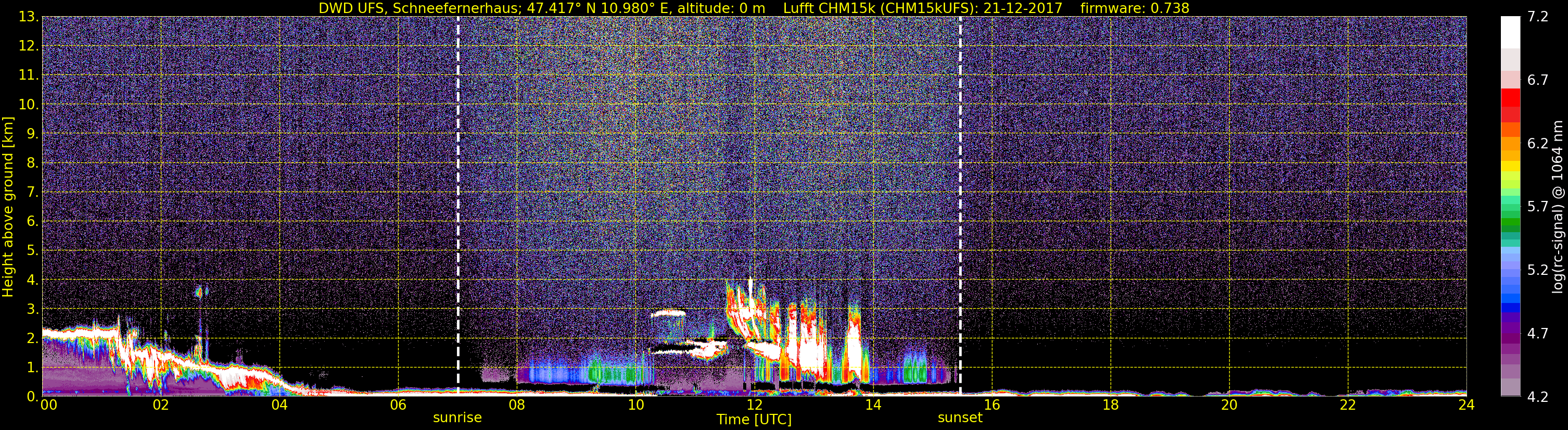Click the height axis tick '10.'

point(28,104)
